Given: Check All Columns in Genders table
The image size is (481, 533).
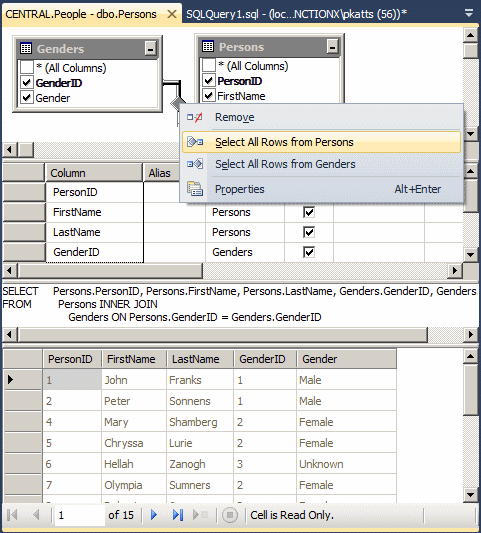Looking at the screenshot, I should (27, 68).
